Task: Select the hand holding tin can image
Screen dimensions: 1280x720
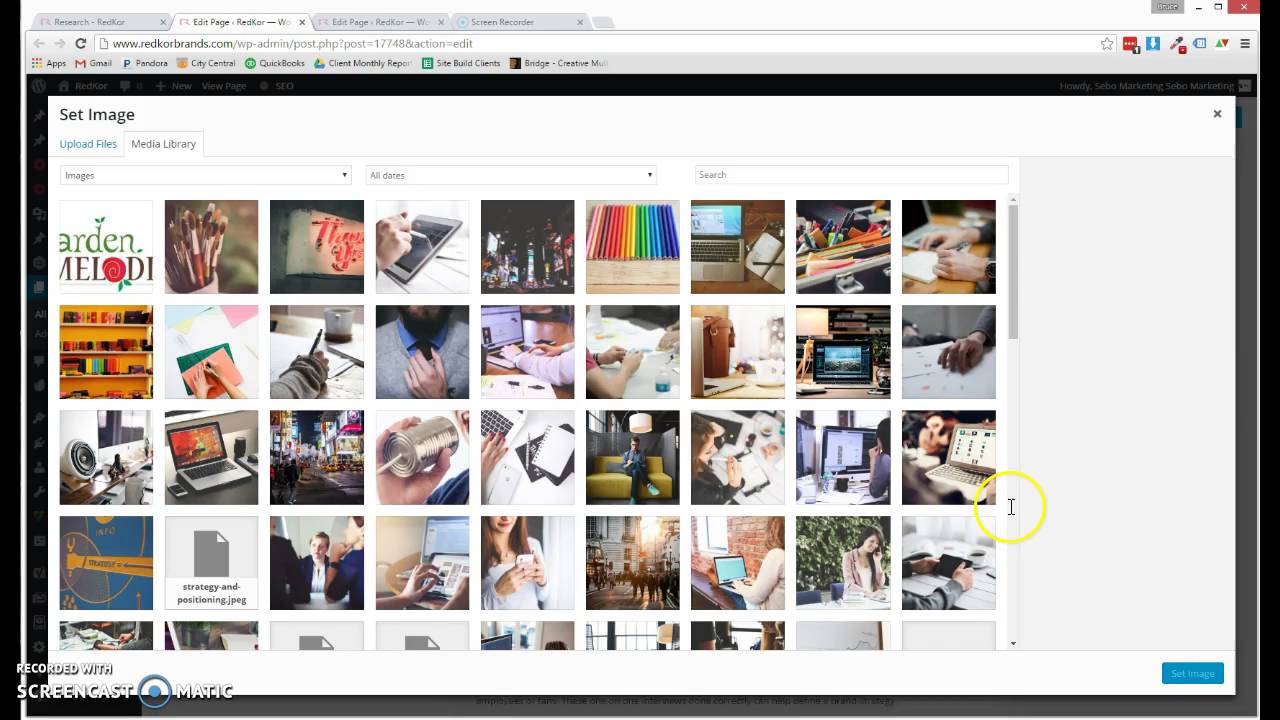Action: 422,457
